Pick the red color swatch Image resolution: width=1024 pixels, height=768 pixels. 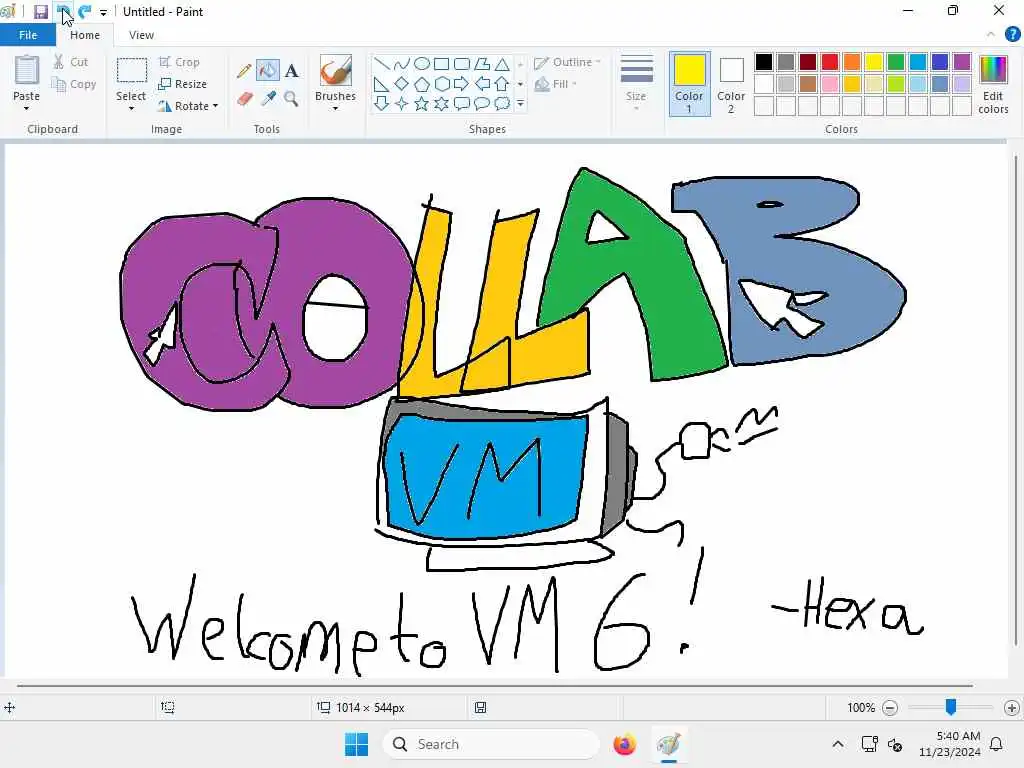click(x=829, y=62)
